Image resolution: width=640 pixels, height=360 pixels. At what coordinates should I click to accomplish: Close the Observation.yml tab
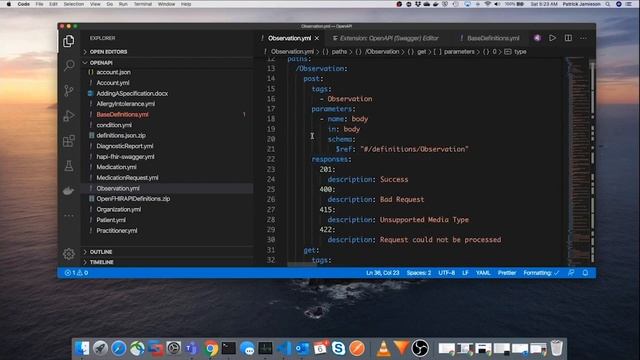(317, 38)
